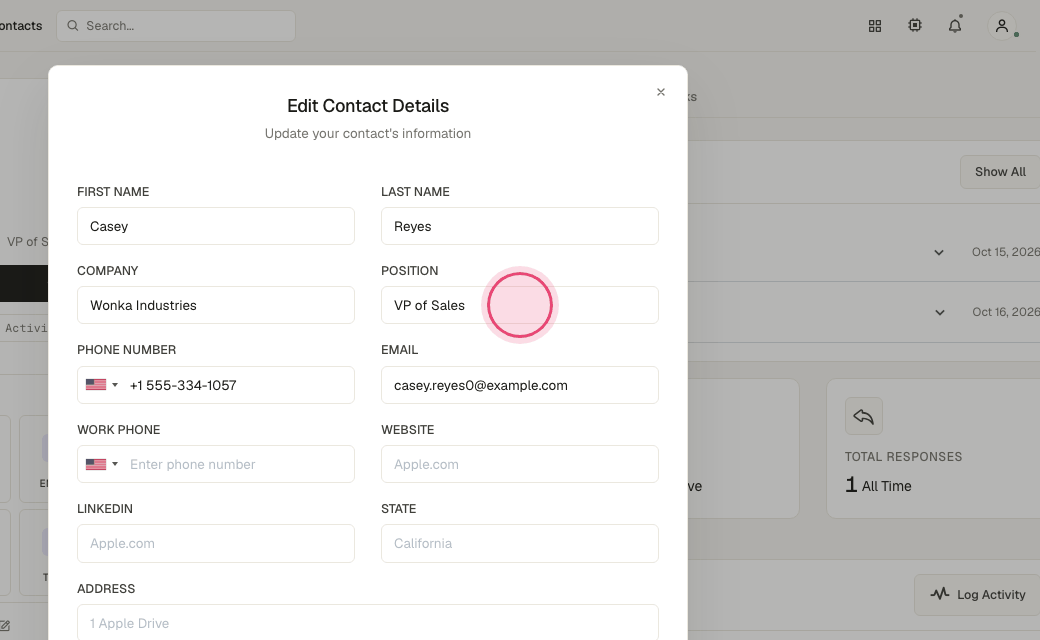Click the Log Activity button
Image resolution: width=1040 pixels, height=640 pixels.
coord(977,595)
